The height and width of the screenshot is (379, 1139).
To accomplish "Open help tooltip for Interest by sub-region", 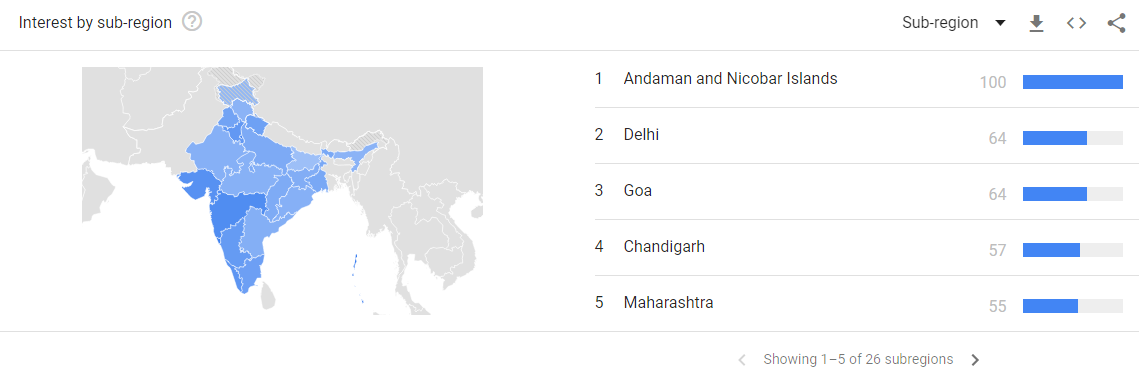I will click(x=192, y=23).
